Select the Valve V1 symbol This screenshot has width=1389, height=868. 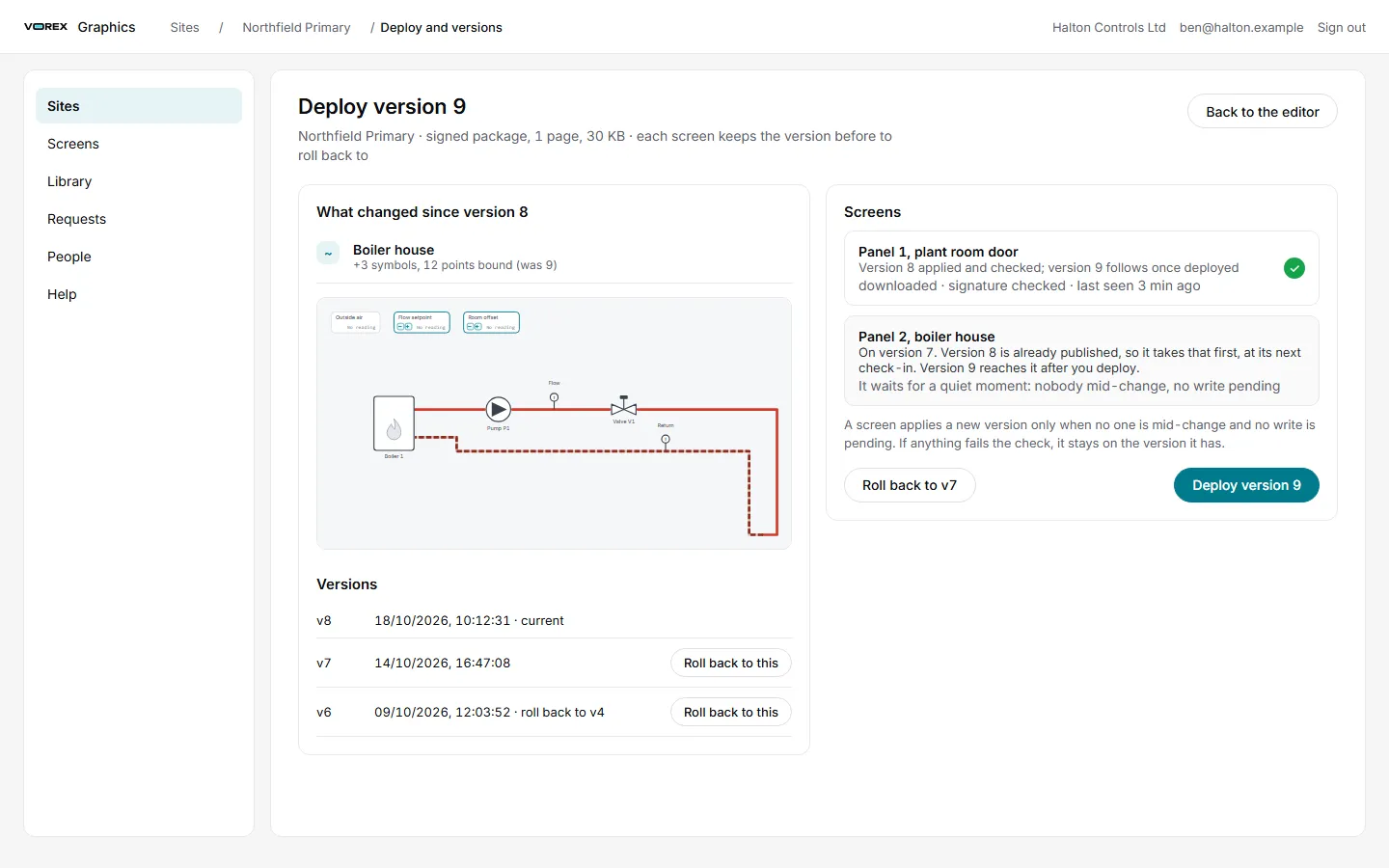[624, 407]
